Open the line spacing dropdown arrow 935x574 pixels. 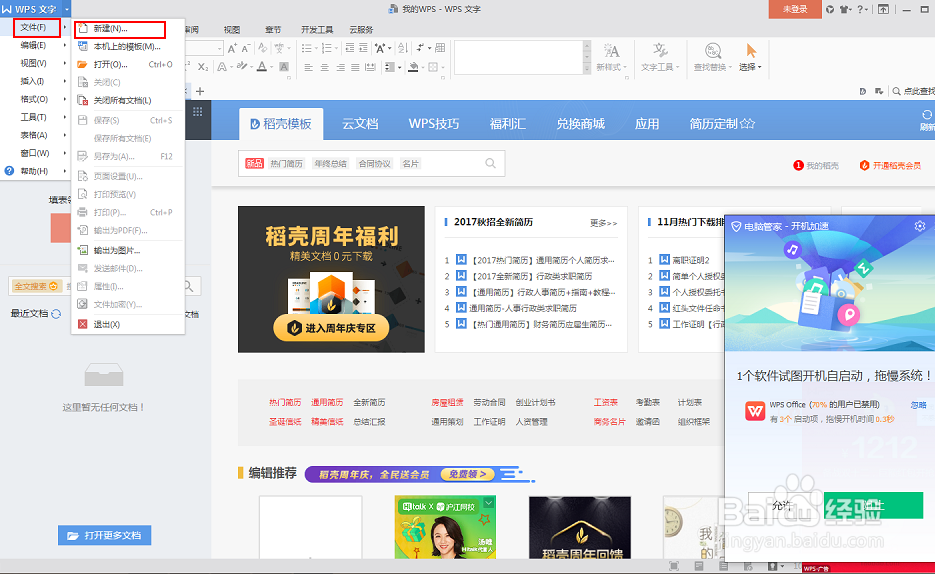[398, 67]
